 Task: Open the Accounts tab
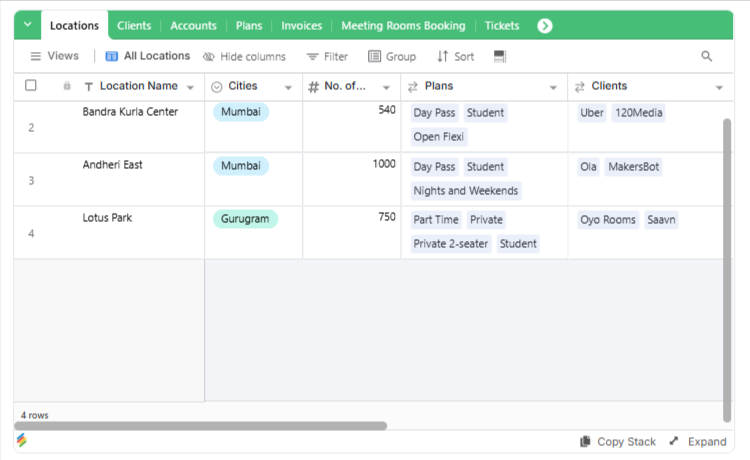[x=193, y=26]
